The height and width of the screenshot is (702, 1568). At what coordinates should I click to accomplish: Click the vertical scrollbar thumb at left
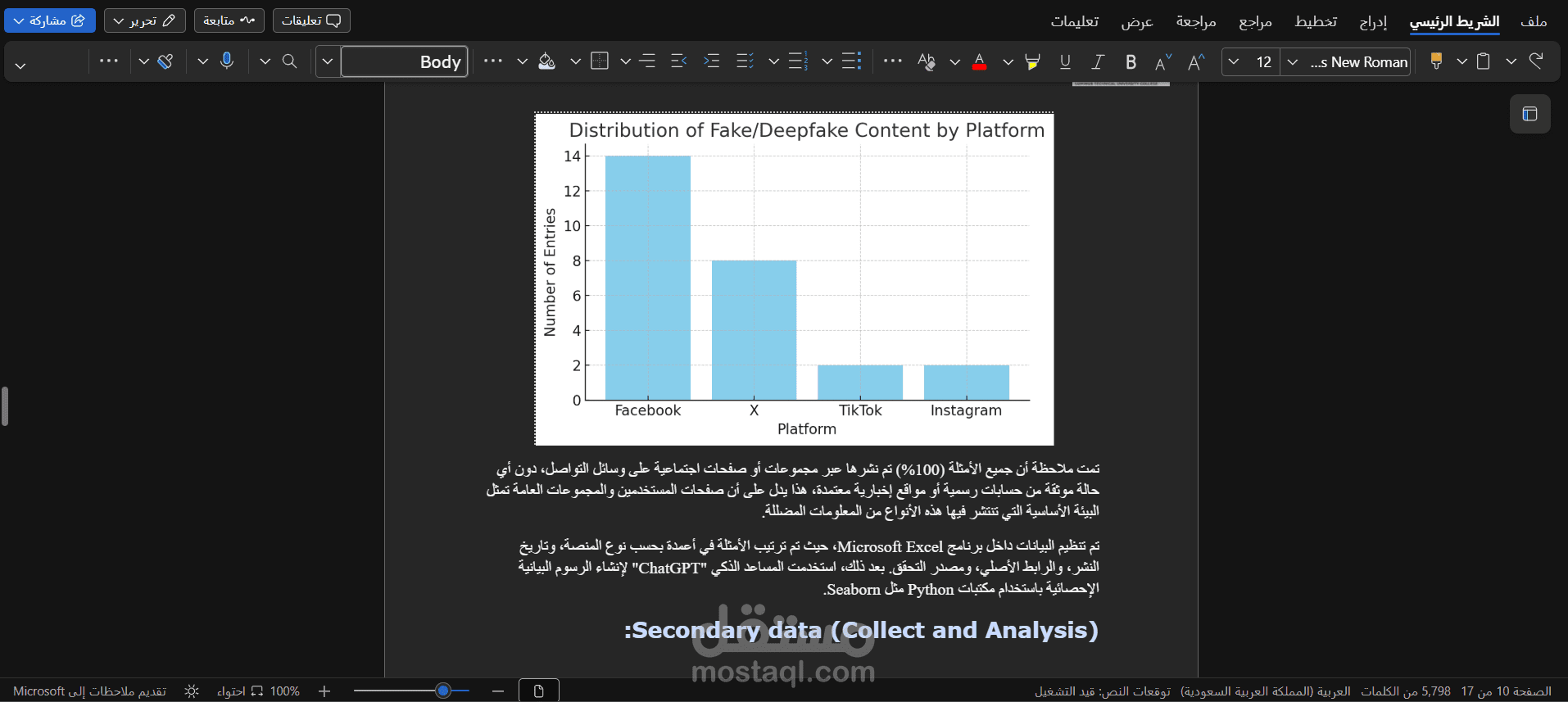tap(4, 406)
